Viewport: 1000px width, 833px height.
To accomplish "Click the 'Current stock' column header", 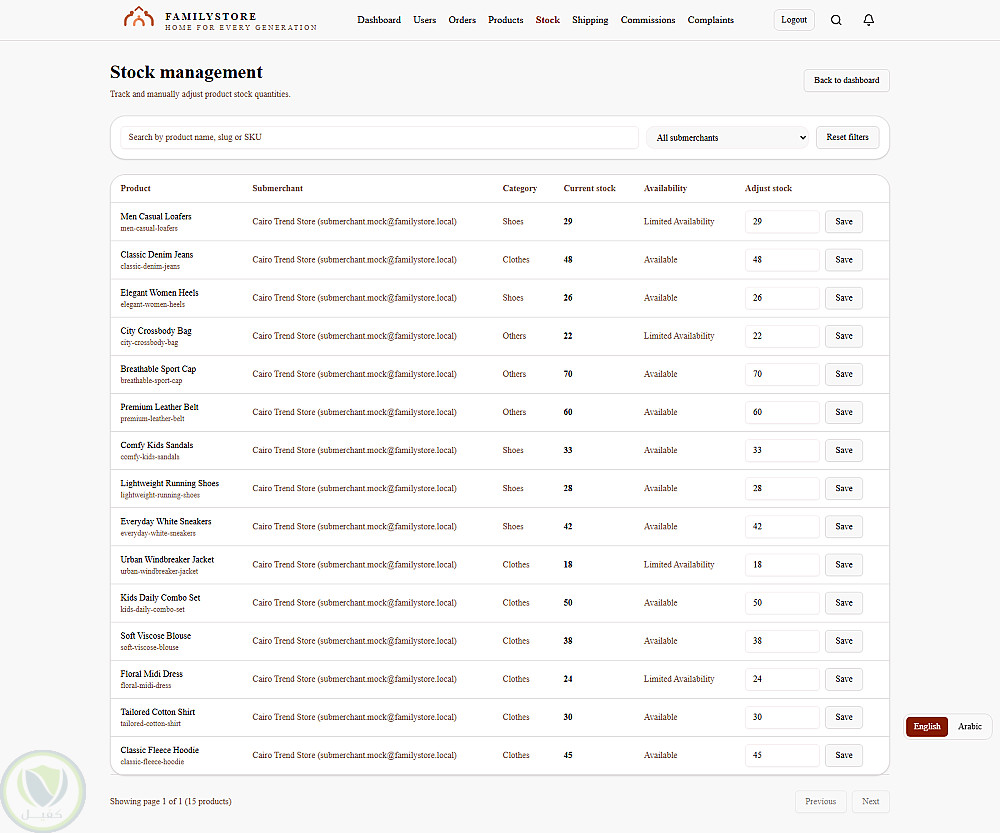I will click(x=589, y=188).
